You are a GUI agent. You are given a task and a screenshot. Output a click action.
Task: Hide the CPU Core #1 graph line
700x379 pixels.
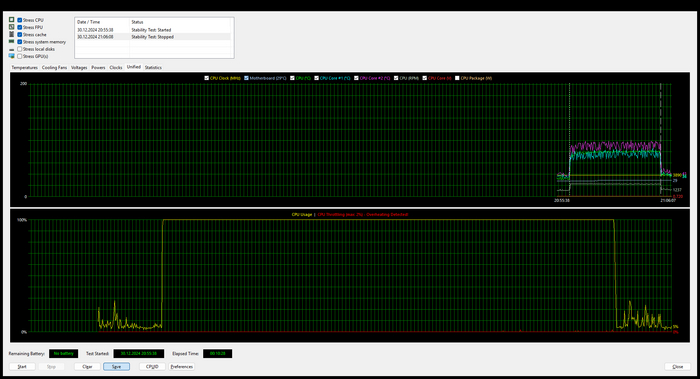point(317,78)
